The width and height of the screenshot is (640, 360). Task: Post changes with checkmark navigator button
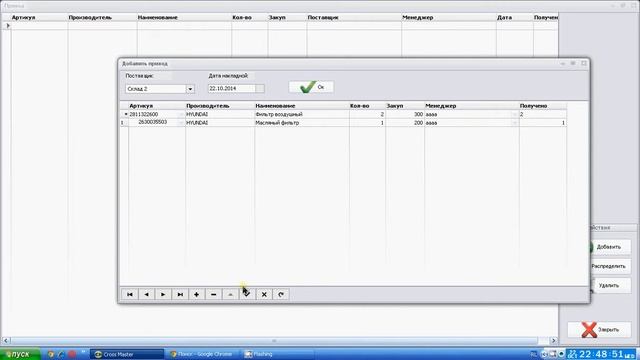[247, 294]
